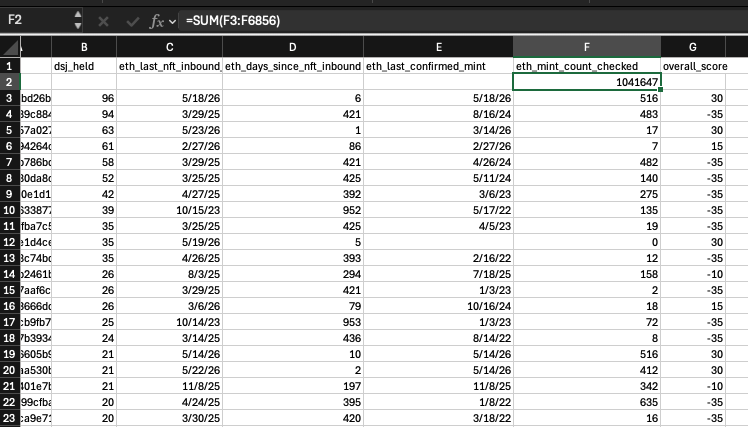Click mint count cell showing 275

click(587, 194)
